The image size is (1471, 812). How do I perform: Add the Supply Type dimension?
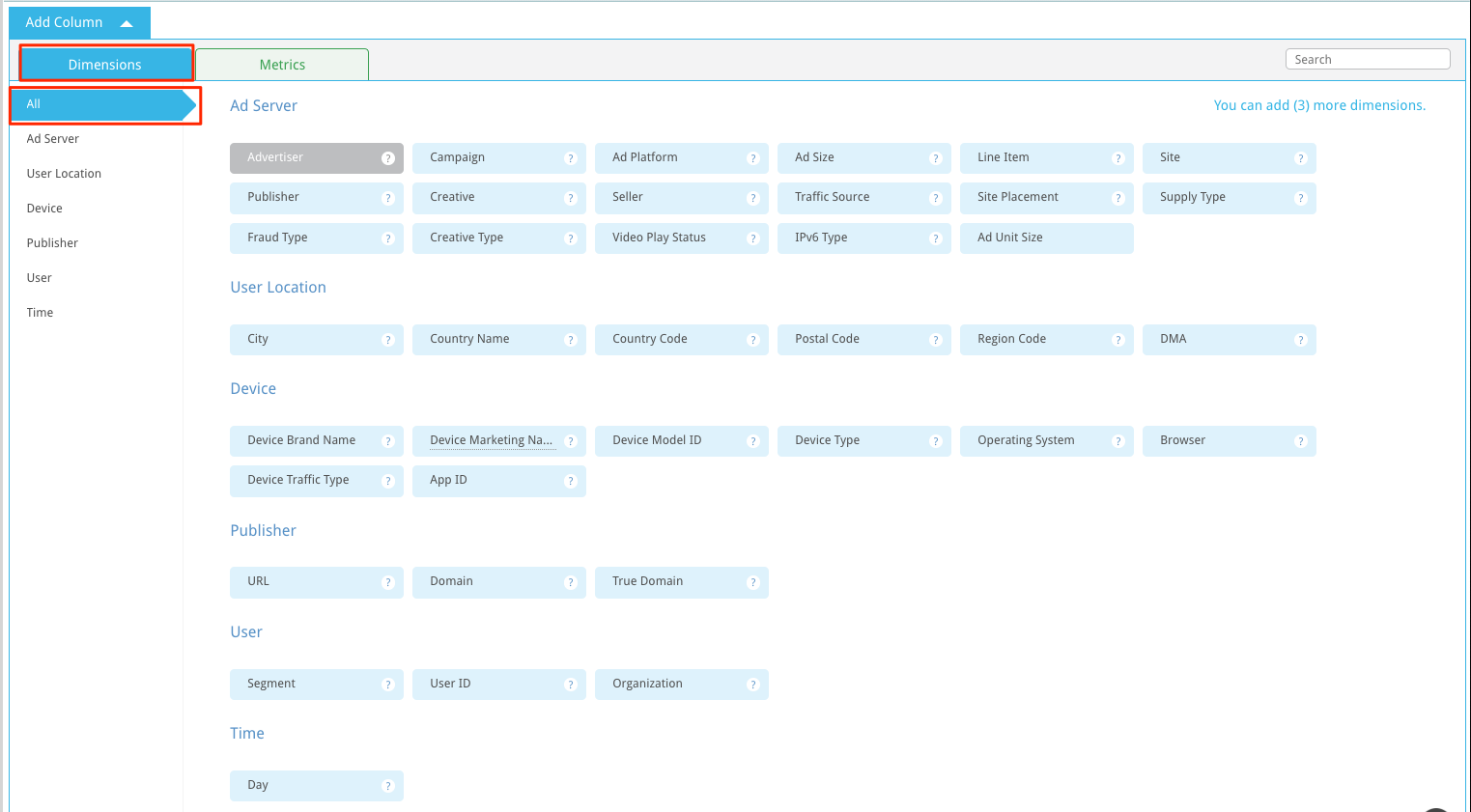pyautogui.click(x=1230, y=198)
